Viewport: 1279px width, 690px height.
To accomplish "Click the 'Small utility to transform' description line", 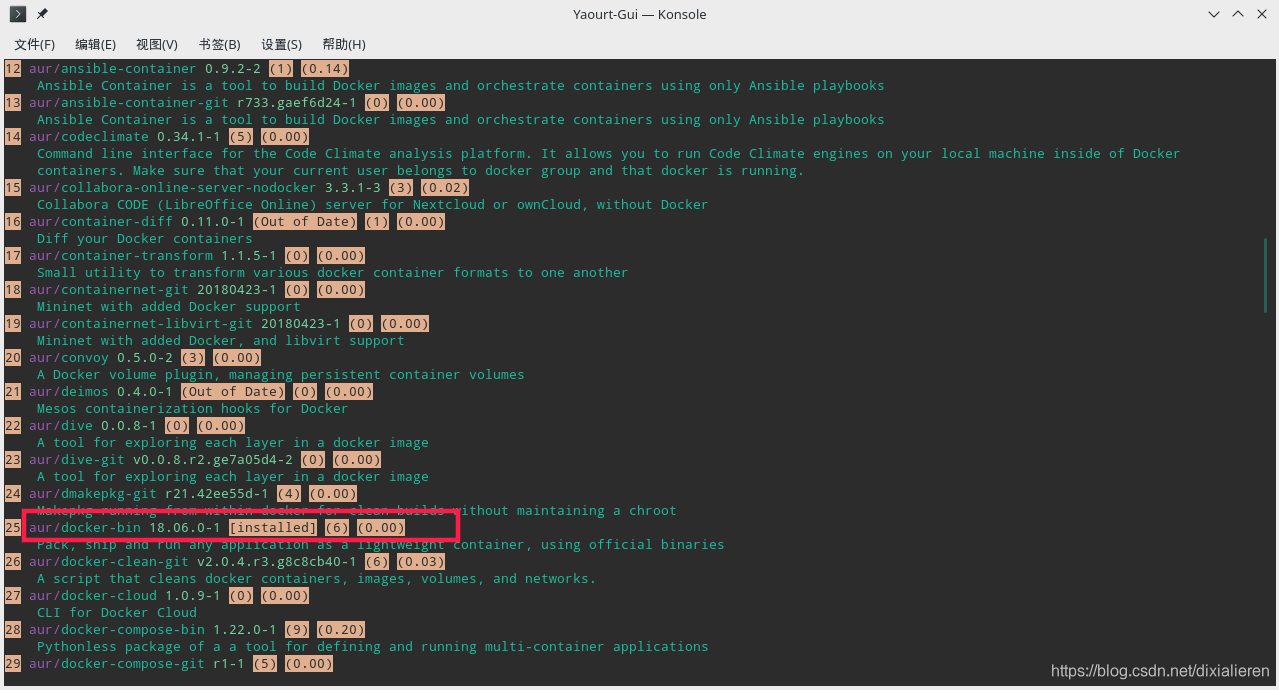I will (x=333, y=273).
